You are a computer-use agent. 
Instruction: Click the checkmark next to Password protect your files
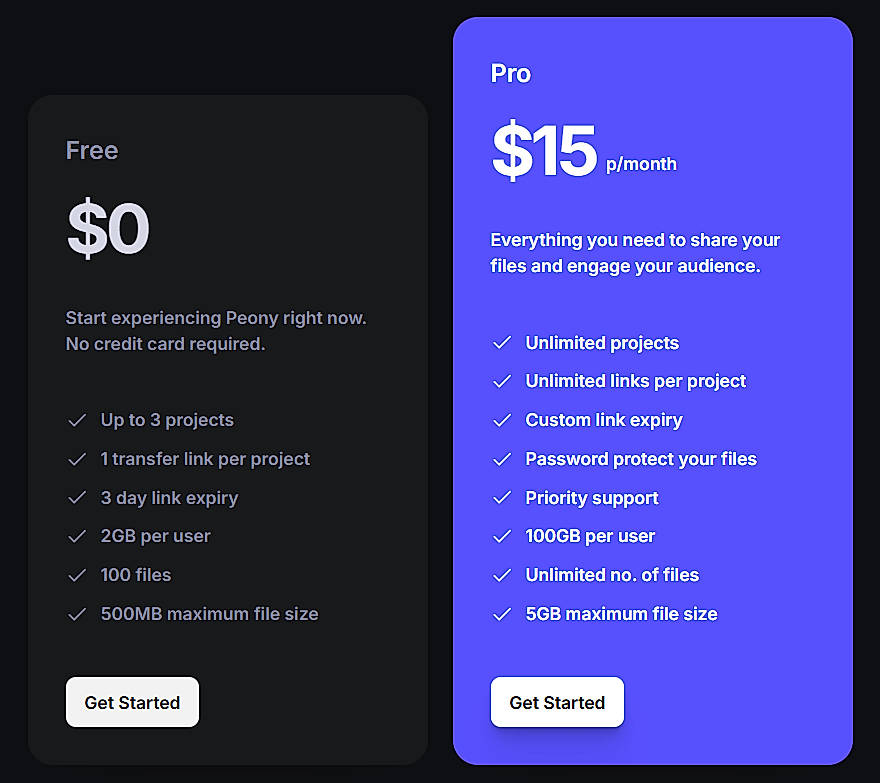[502, 459]
